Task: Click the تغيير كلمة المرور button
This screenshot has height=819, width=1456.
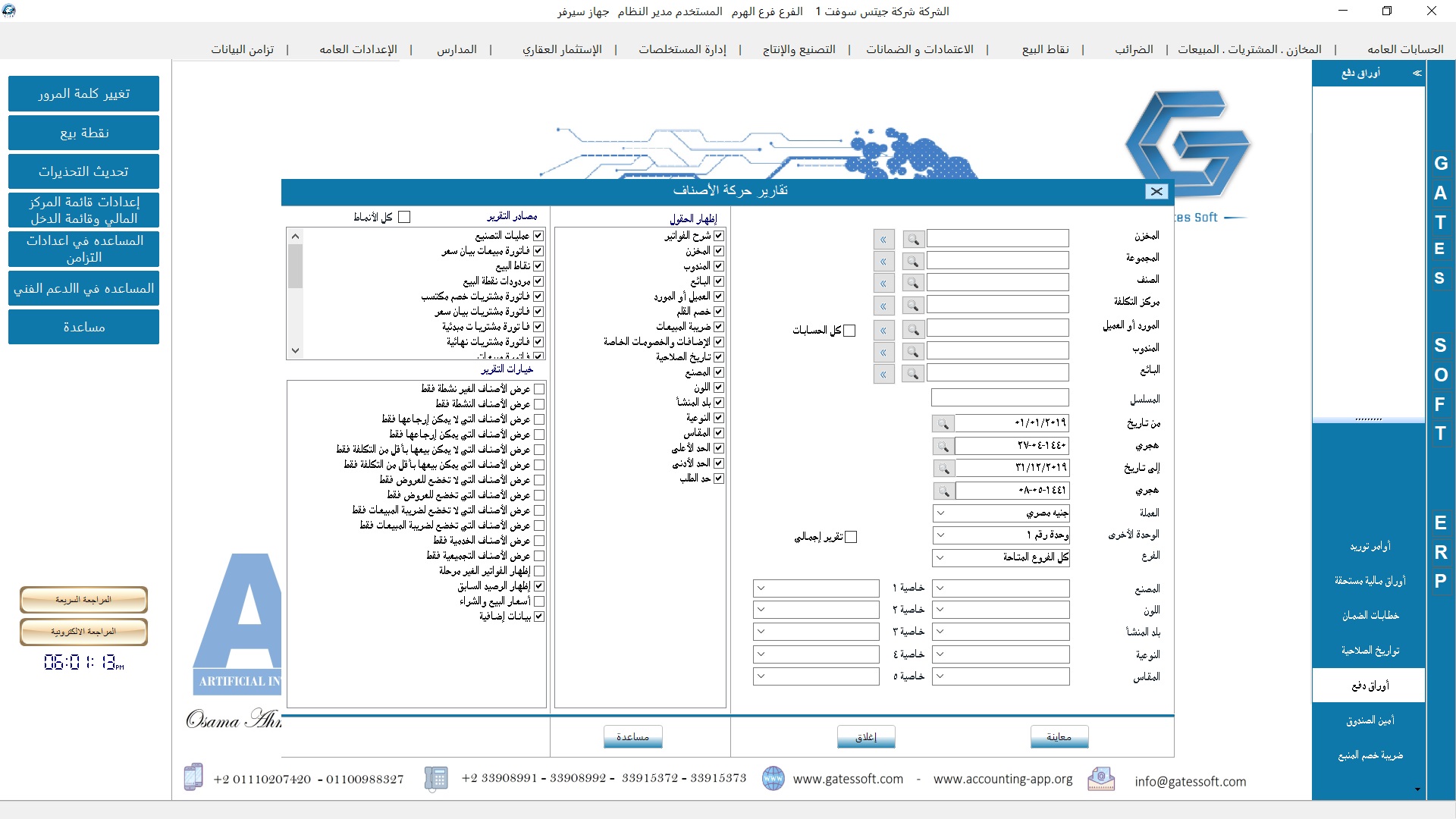Action: [83, 93]
